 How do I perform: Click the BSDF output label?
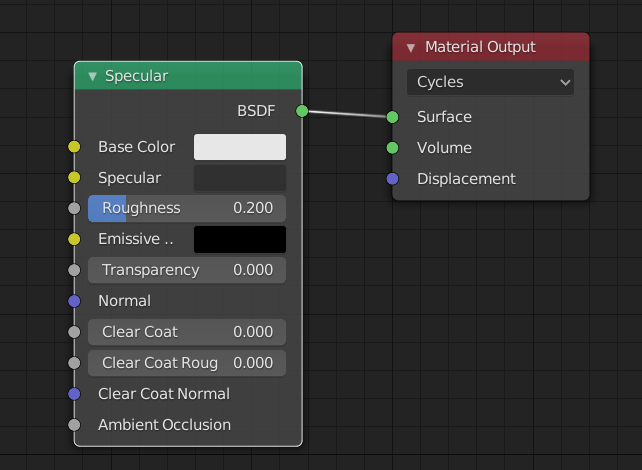[x=256, y=111]
